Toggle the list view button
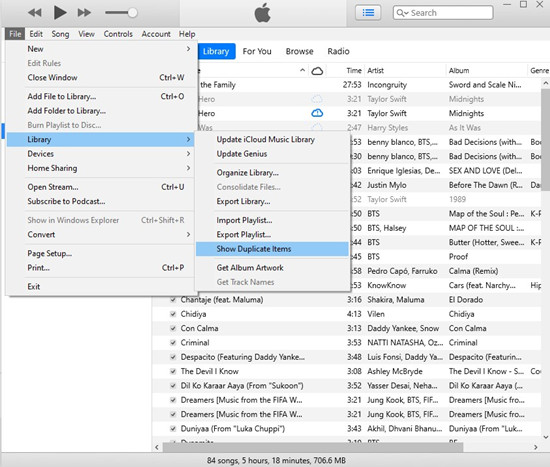Screen dimensions: 550x467 [x=368, y=13]
